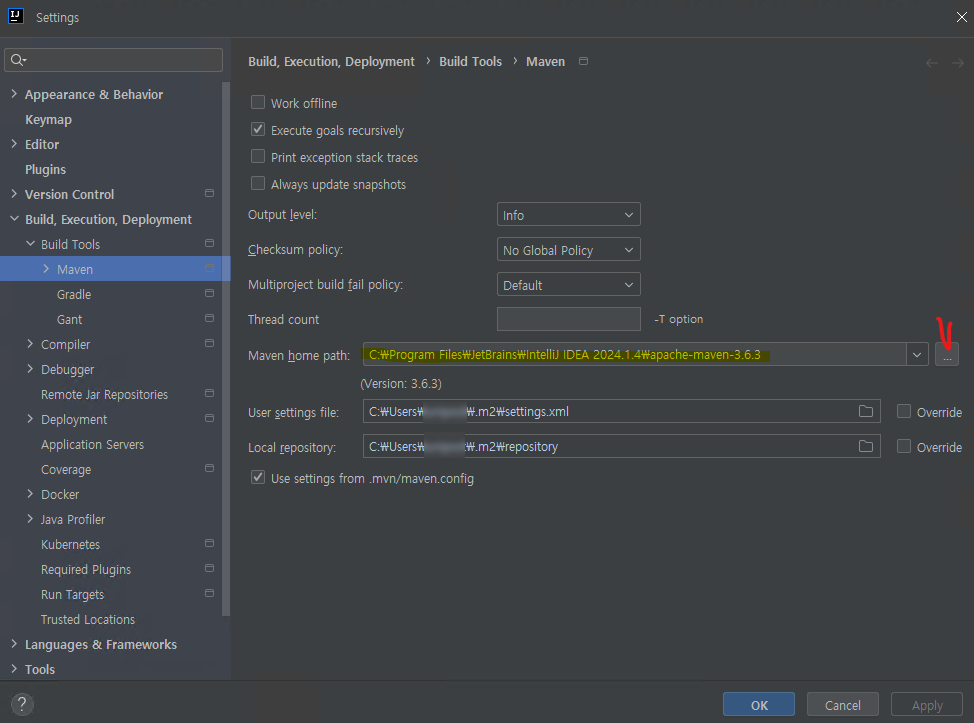Viewport: 974px width, 723px height.
Task: Check Override for user settings file
Action: 904,411
